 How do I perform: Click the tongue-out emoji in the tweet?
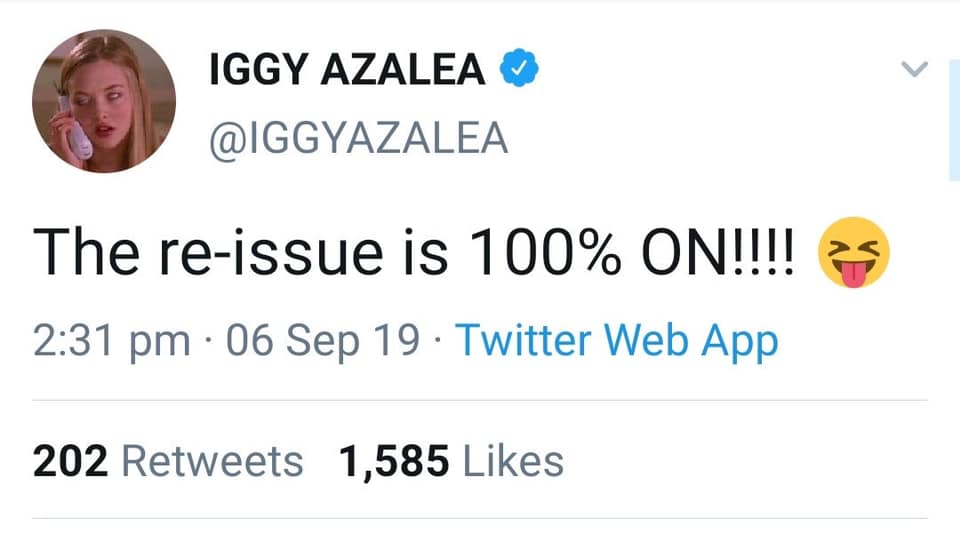(x=853, y=257)
